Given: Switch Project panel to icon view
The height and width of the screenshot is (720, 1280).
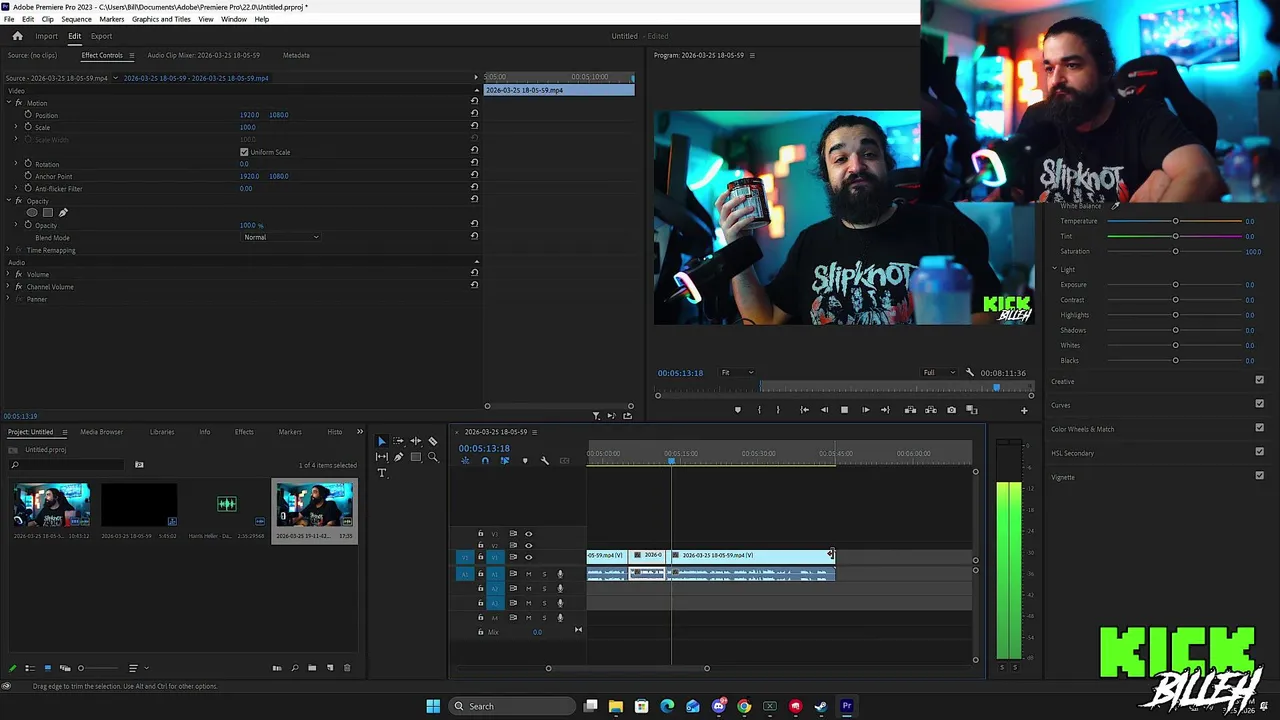Looking at the screenshot, I should (47, 668).
